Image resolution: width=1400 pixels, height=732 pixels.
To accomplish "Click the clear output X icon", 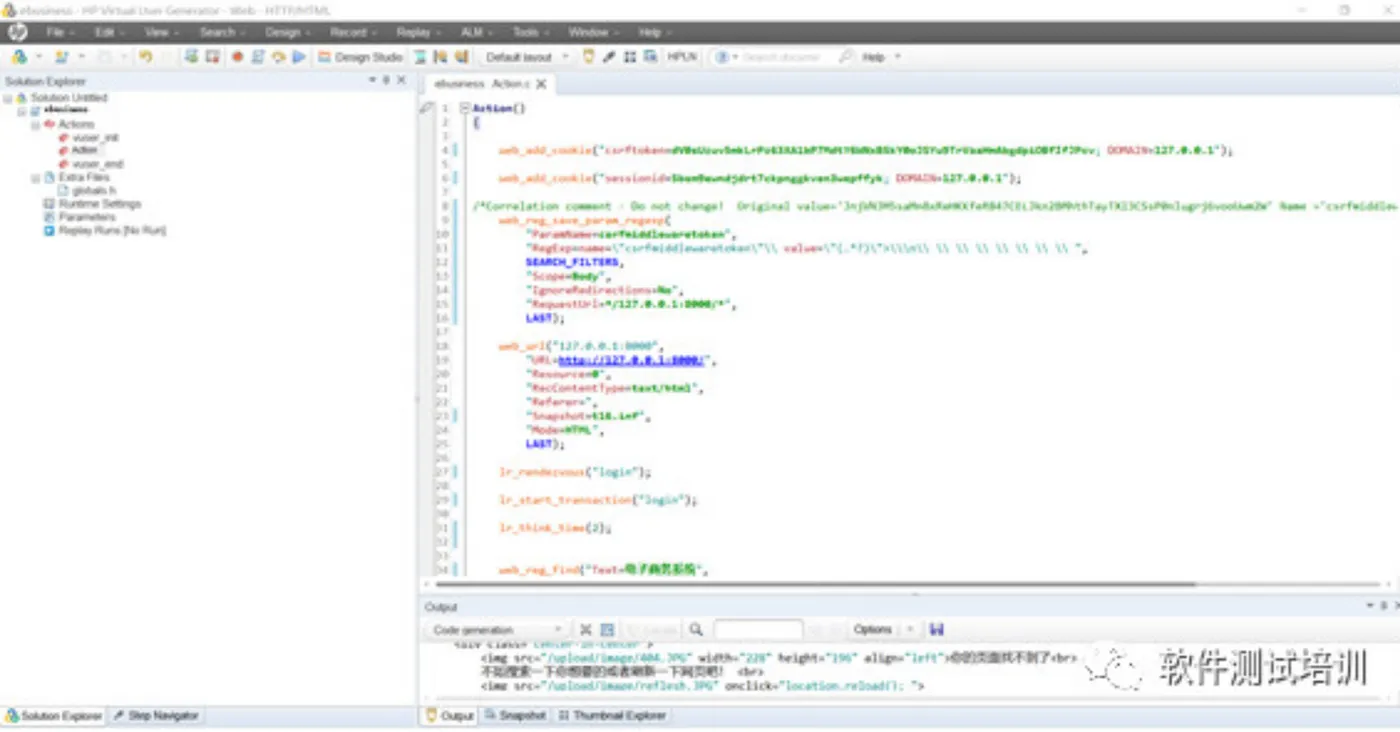I will pyautogui.click(x=586, y=630).
